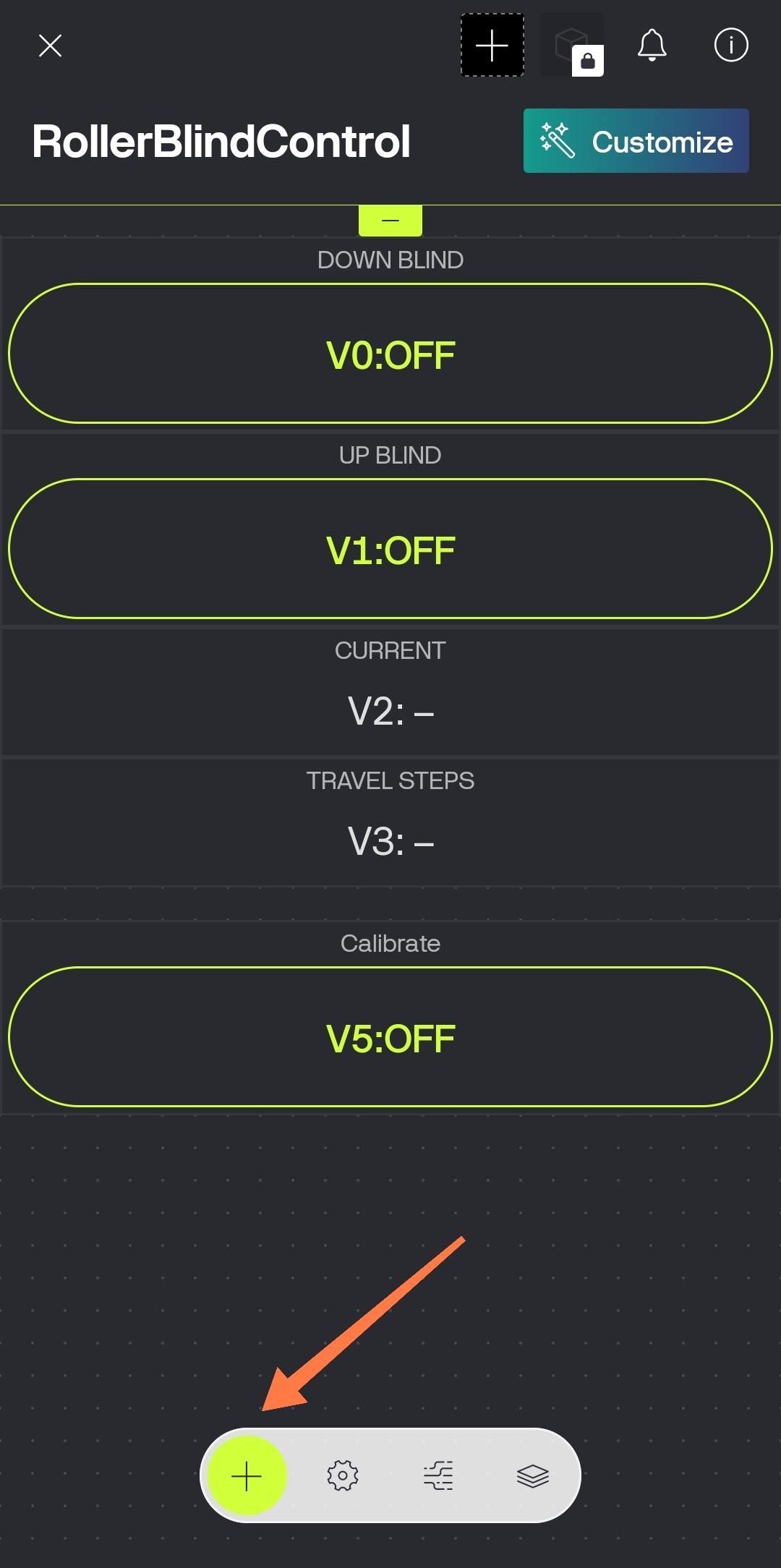Tap the UP BLIND widget label

pos(390,456)
